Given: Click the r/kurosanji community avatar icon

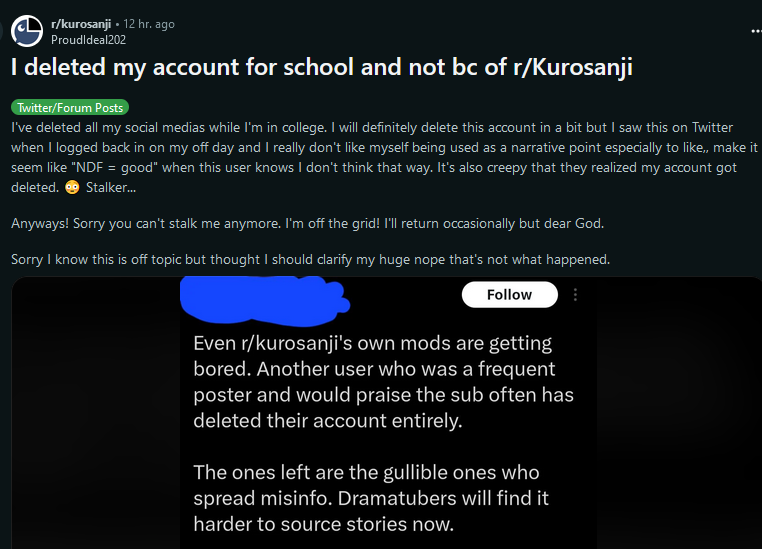Looking at the screenshot, I should pos(27,31).
